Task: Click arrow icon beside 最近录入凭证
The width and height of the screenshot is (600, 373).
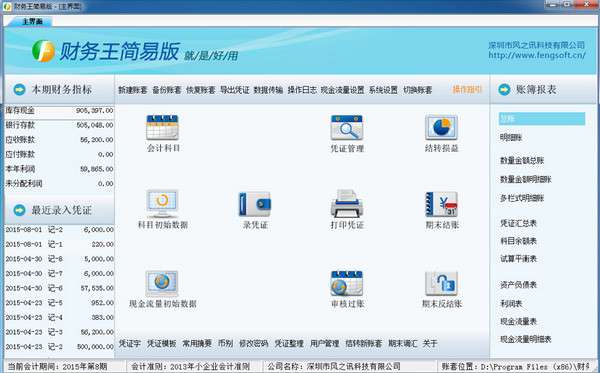Action: click(20, 210)
